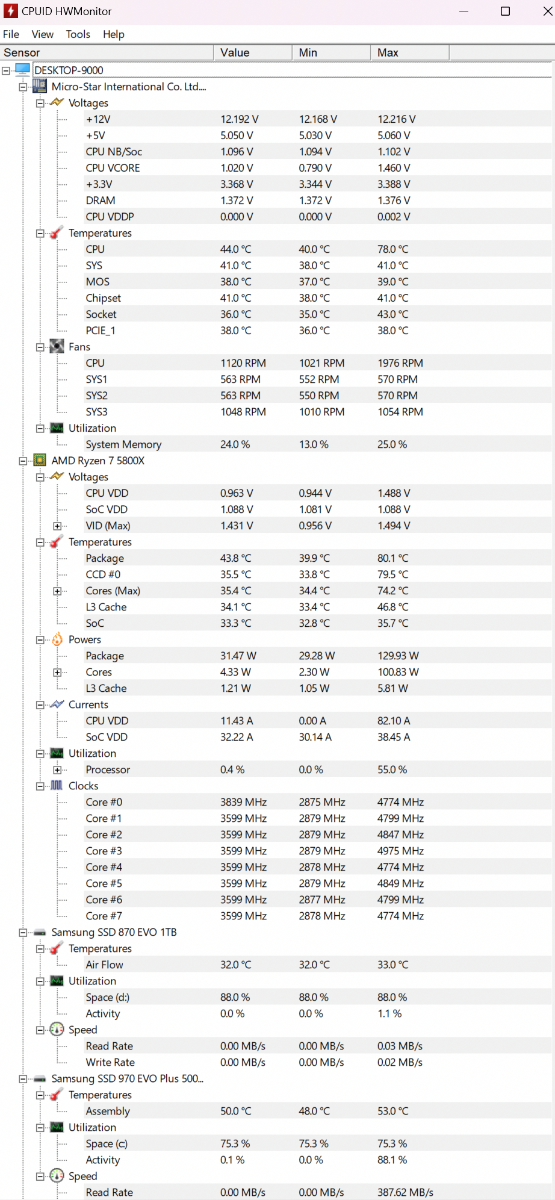Click the AMD Ryzen 7 5800X chip icon
The width and height of the screenshot is (555, 1200).
[40, 461]
